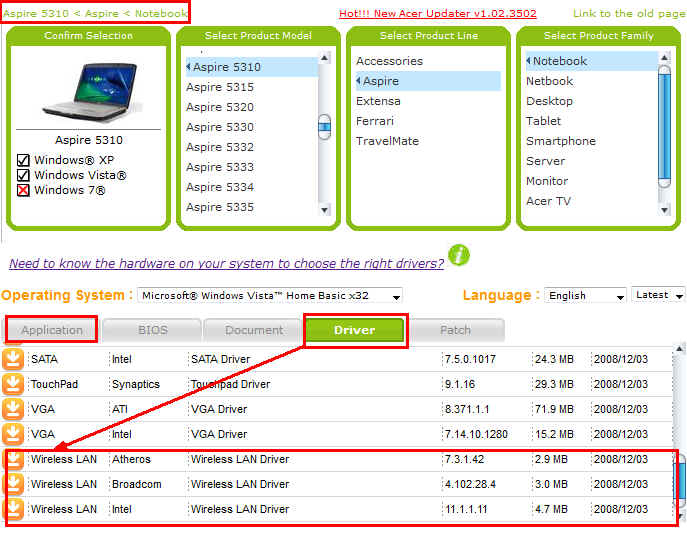Click the Broadcom vendor cell
Screen dimensions: 687x541
pos(137,484)
